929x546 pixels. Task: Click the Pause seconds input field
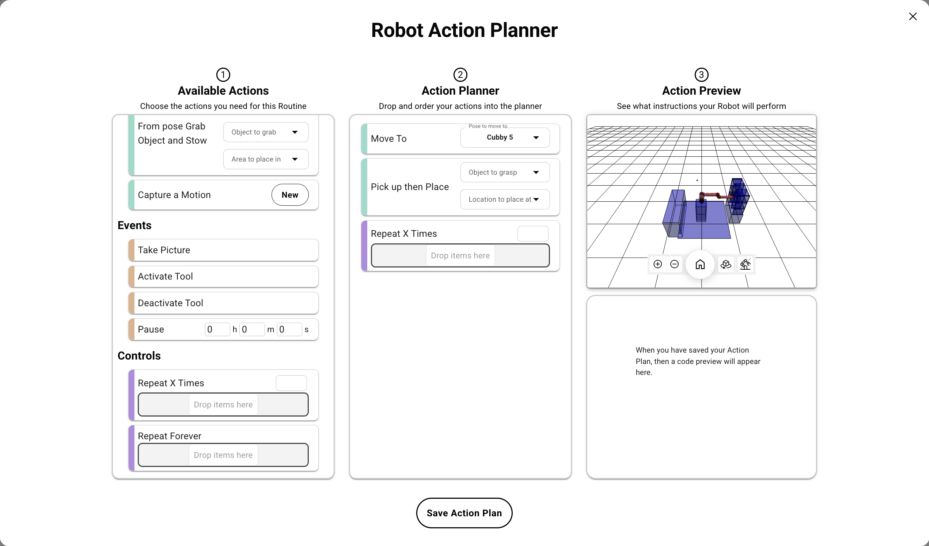point(289,329)
